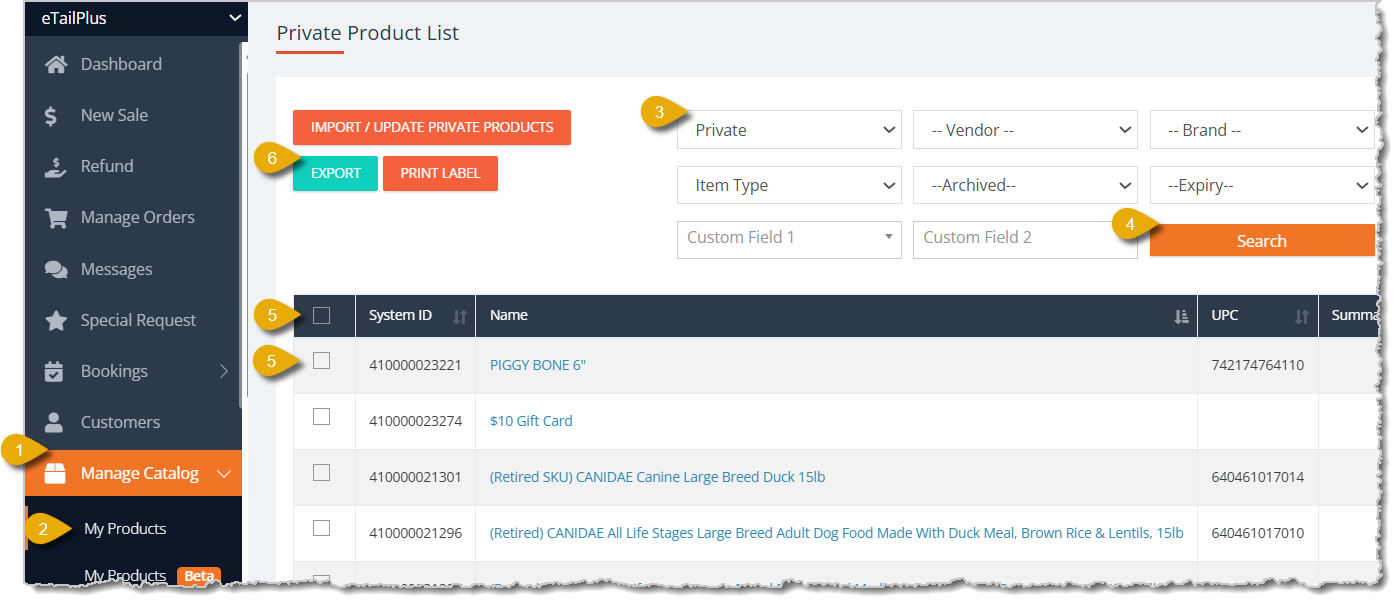
Task: Check the $10 Gift Card row checkbox
Action: pyautogui.click(x=321, y=417)
